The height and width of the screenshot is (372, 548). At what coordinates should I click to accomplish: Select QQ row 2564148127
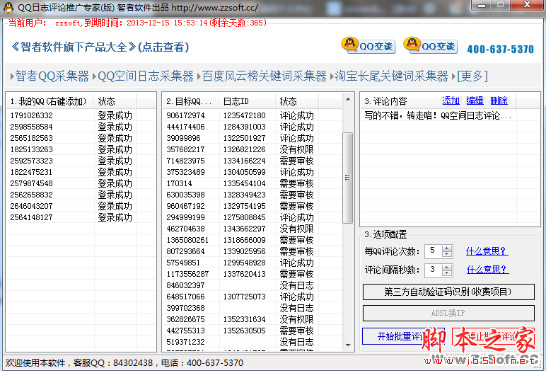[81, 217]
